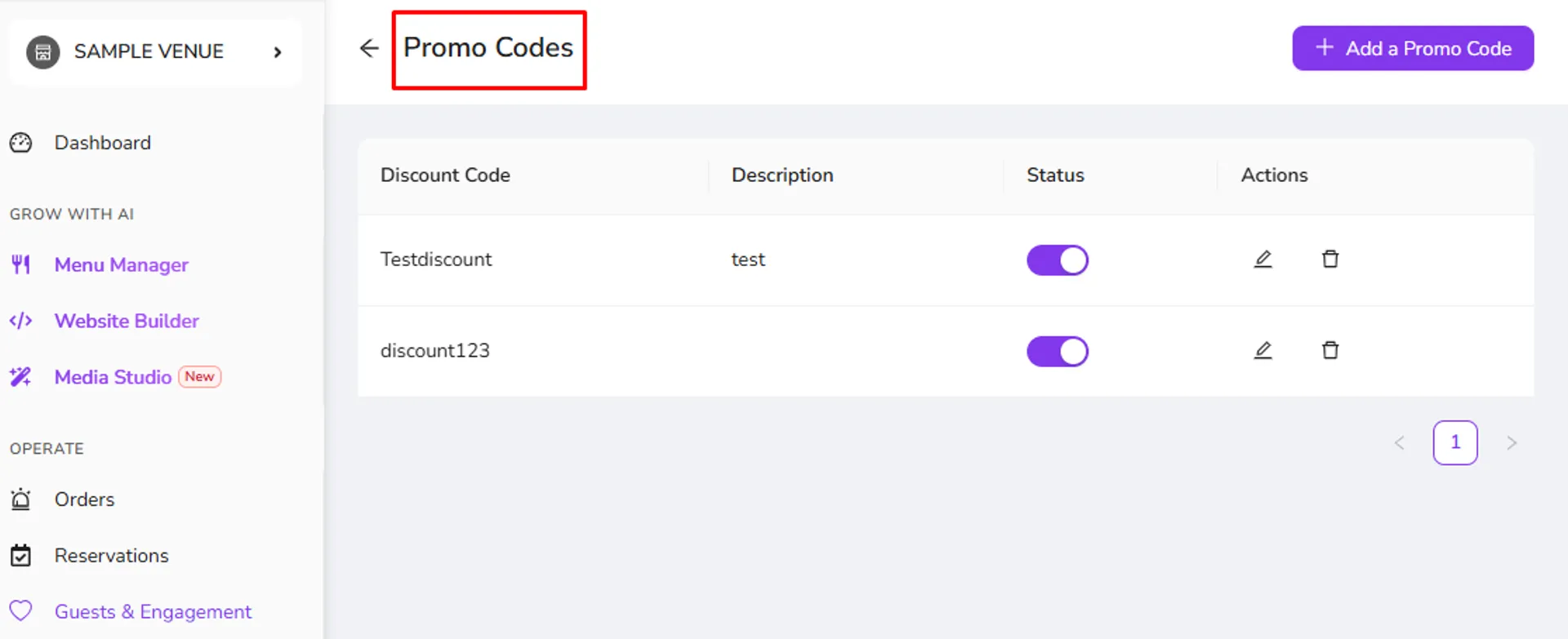This screenshot has width=1568, height=639.
Task: Click the back arrow beside Promo Codes
Action: tap(369, 49)
